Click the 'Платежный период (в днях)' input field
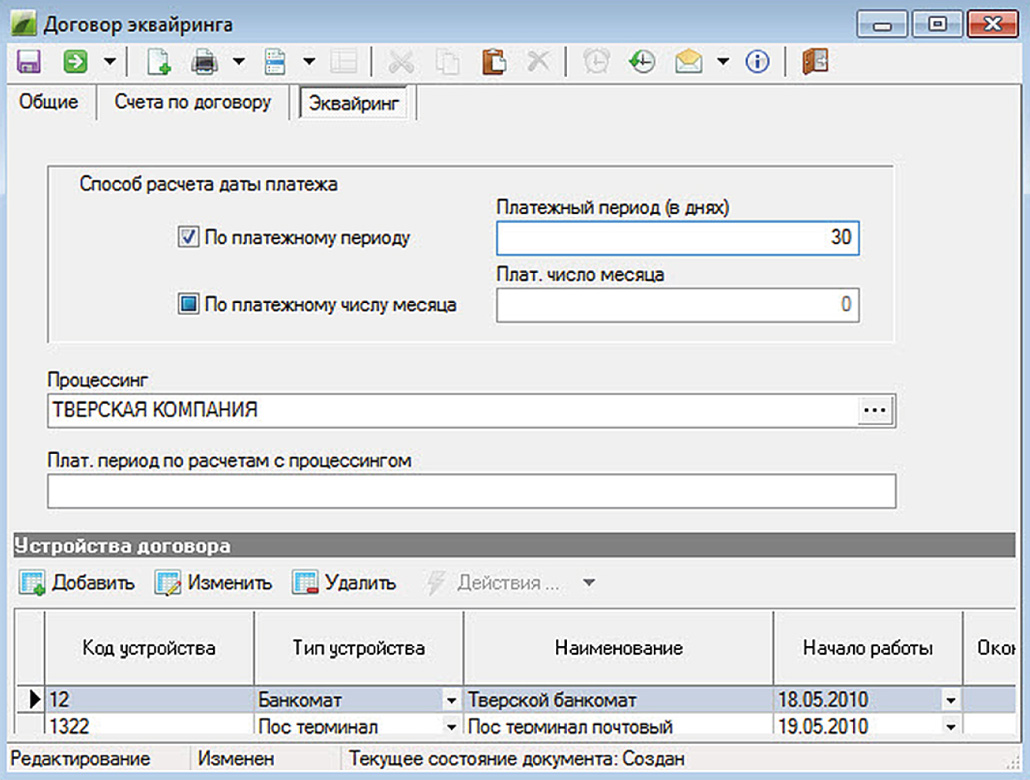The image size is (1030, 780). pyautogui.click(x=677, y=239)
